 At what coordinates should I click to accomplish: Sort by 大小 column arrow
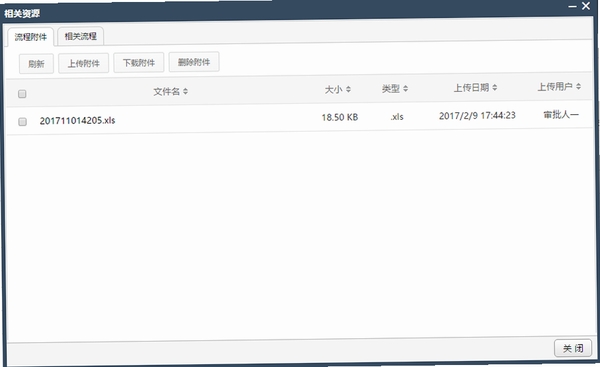(x=348, y=89)
